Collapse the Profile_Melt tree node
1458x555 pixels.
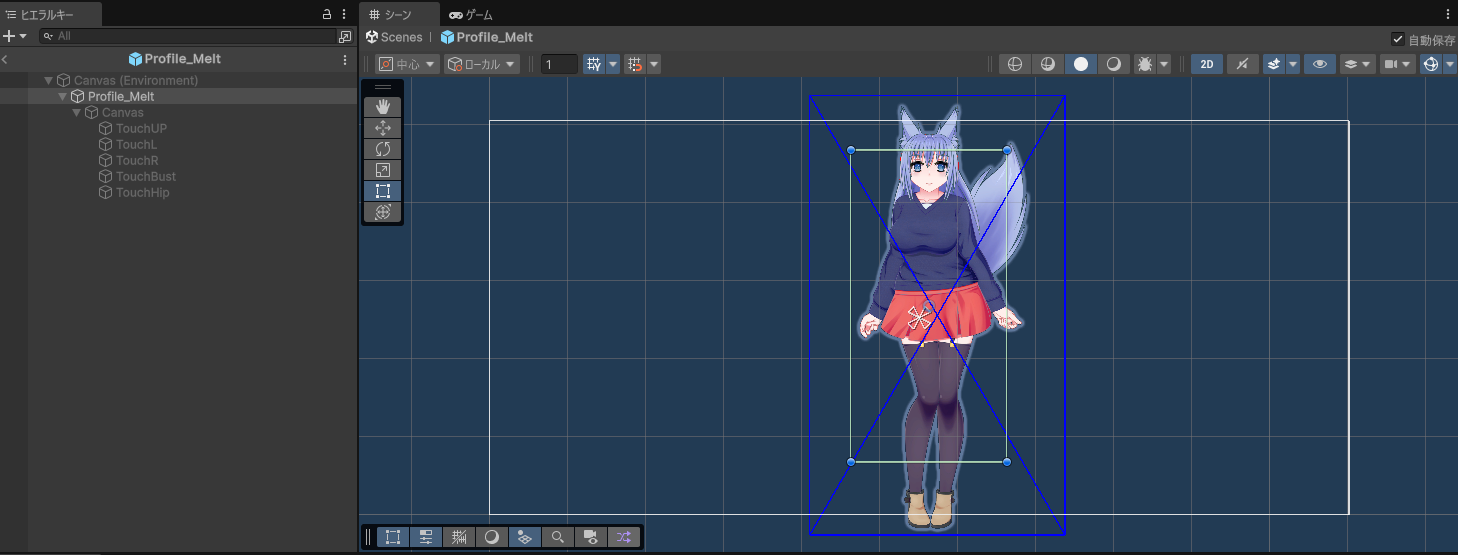62,96
